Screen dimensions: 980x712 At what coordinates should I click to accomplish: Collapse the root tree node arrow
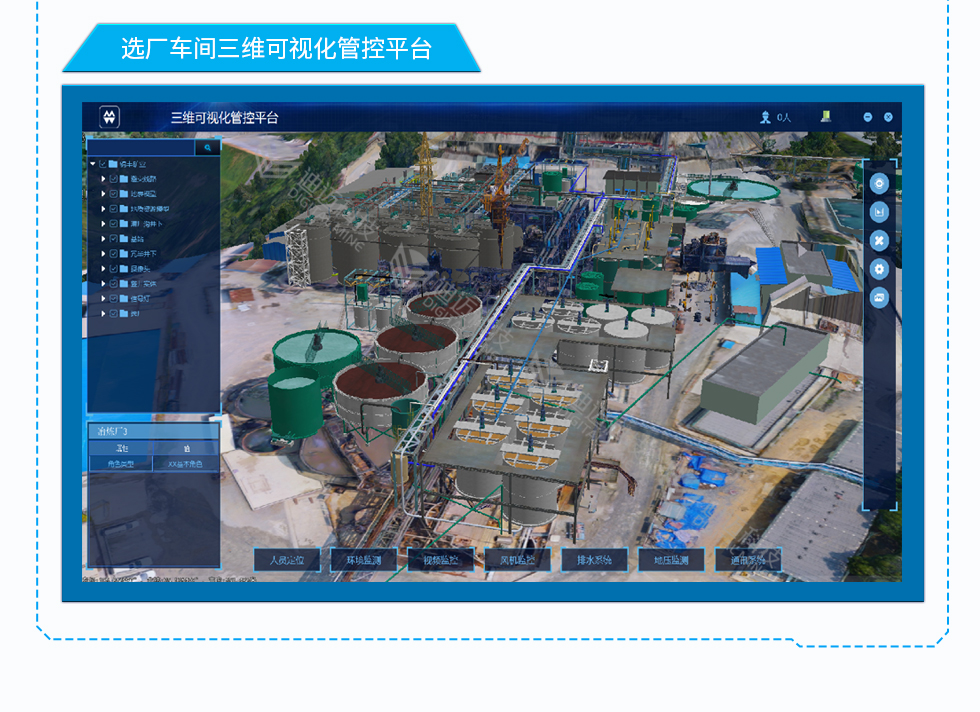coord(93,164)
